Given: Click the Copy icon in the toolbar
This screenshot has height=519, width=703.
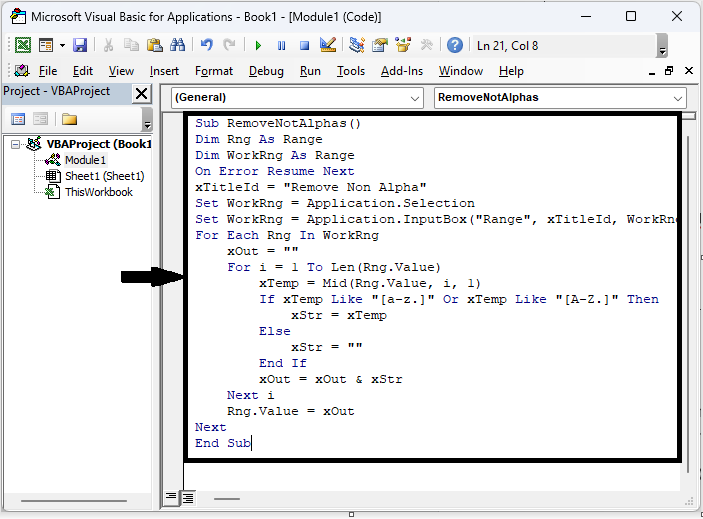Looking at the screenshot, I should (x=131, y=45).
